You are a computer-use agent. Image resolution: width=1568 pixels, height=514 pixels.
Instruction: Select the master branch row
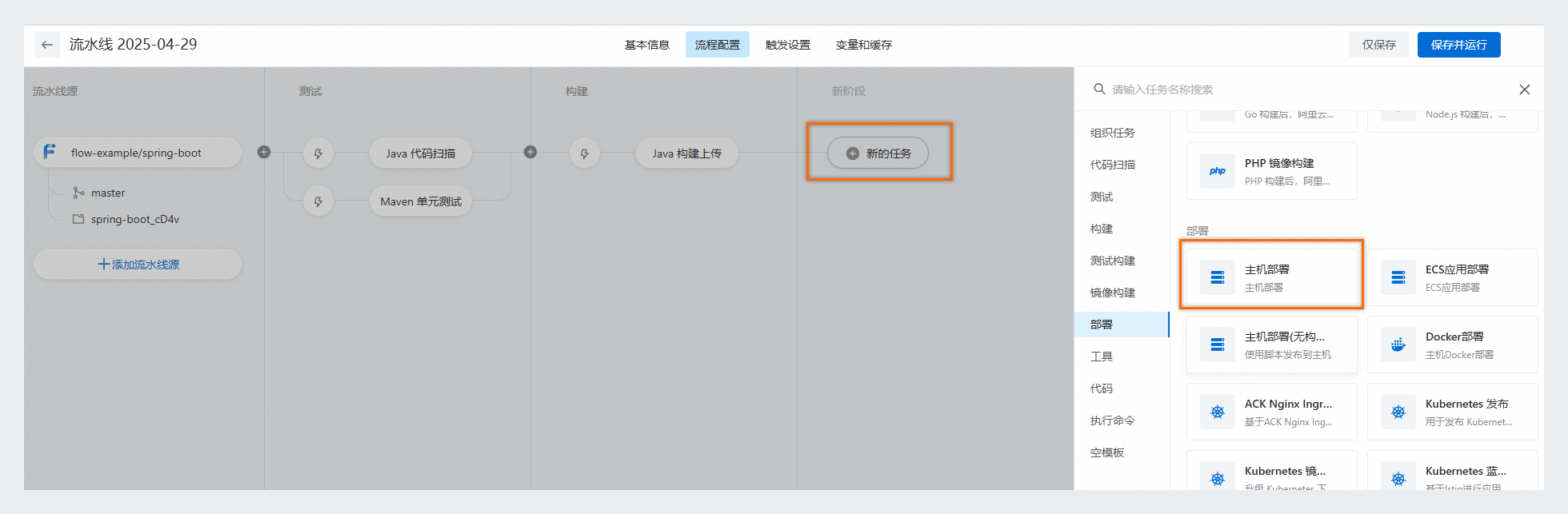click(99, 193)
